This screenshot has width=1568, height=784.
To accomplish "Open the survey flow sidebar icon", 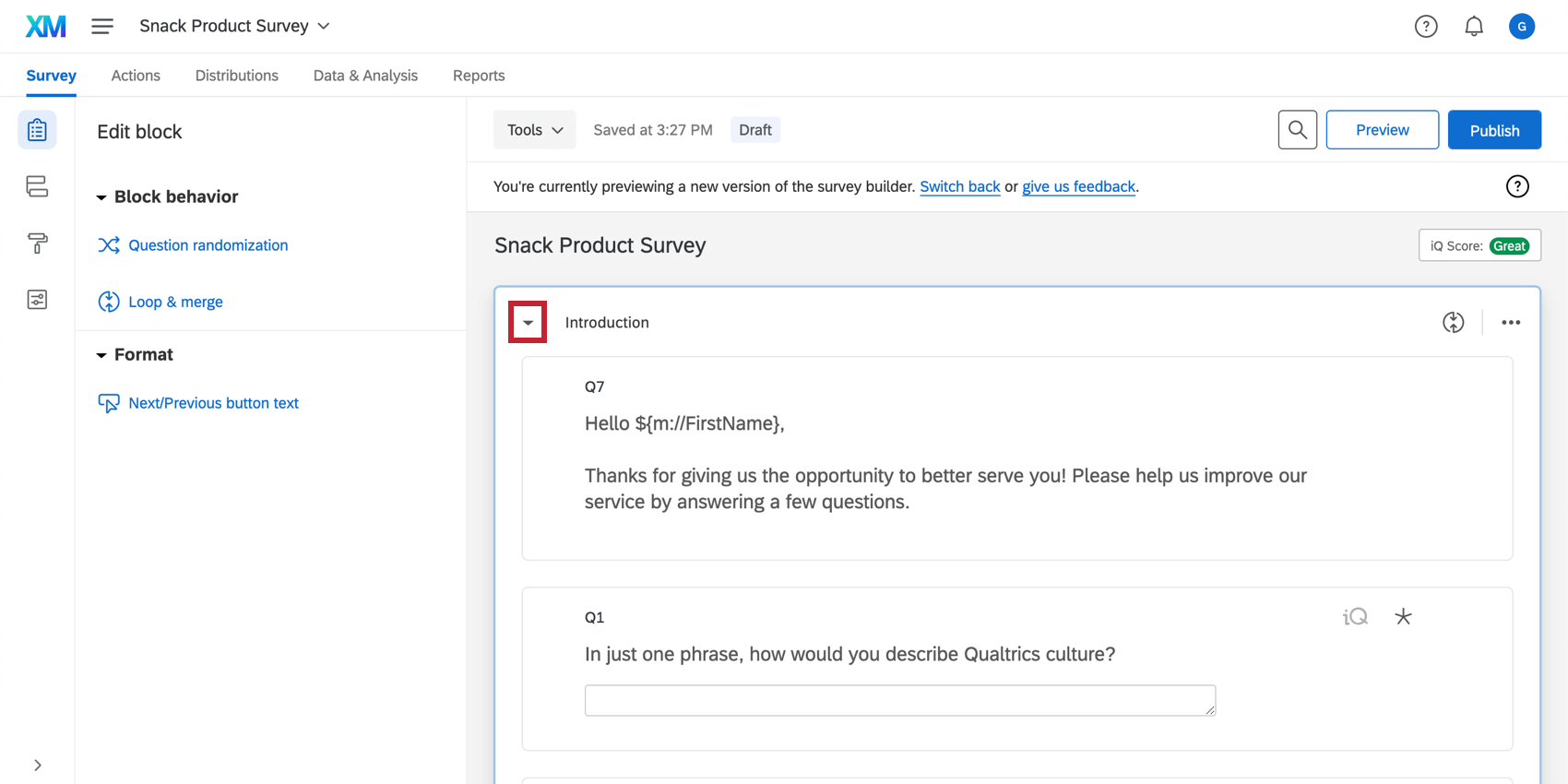I will [37, 186].
